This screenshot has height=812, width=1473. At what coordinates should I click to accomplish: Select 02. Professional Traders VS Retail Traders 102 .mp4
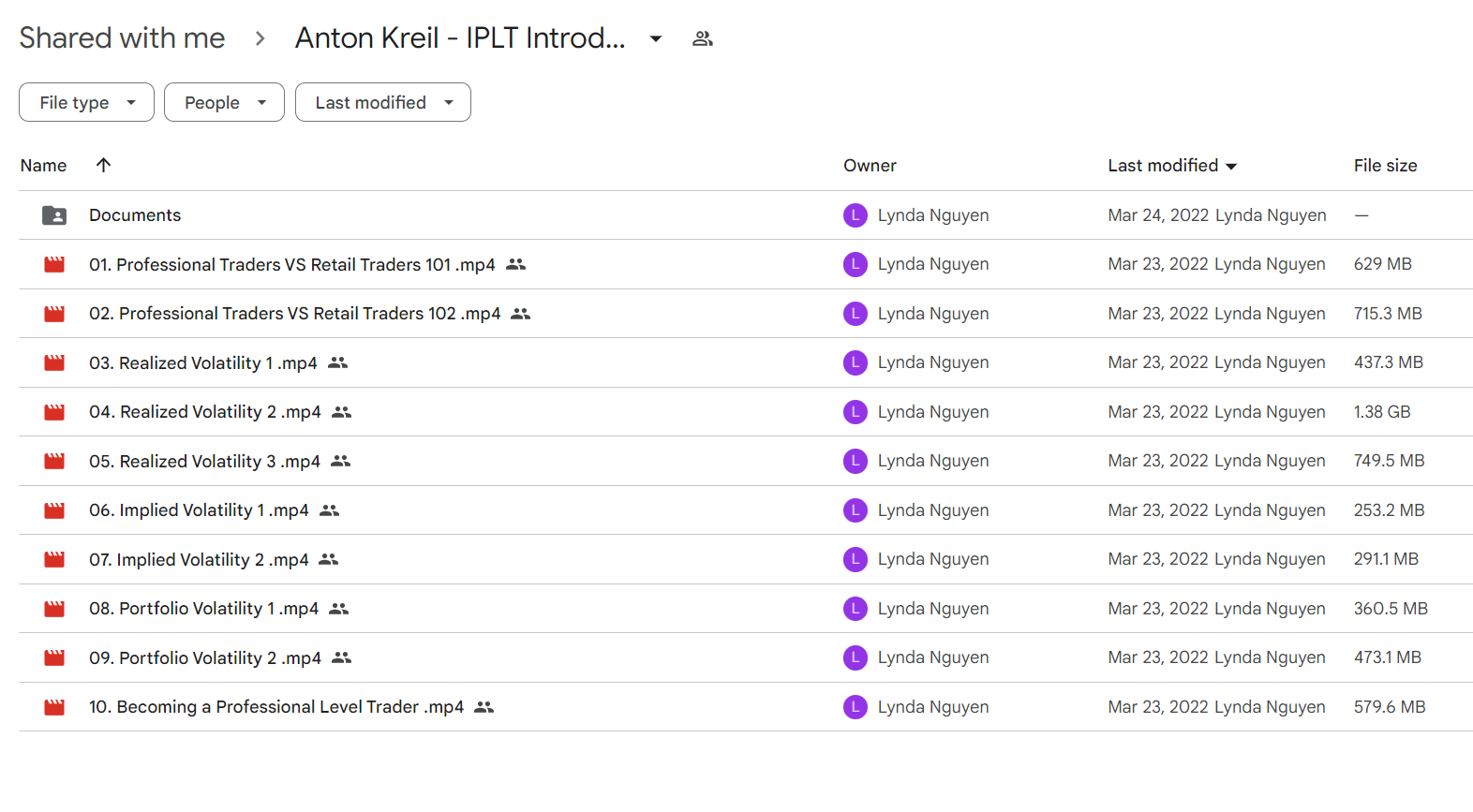pos(295,314)
